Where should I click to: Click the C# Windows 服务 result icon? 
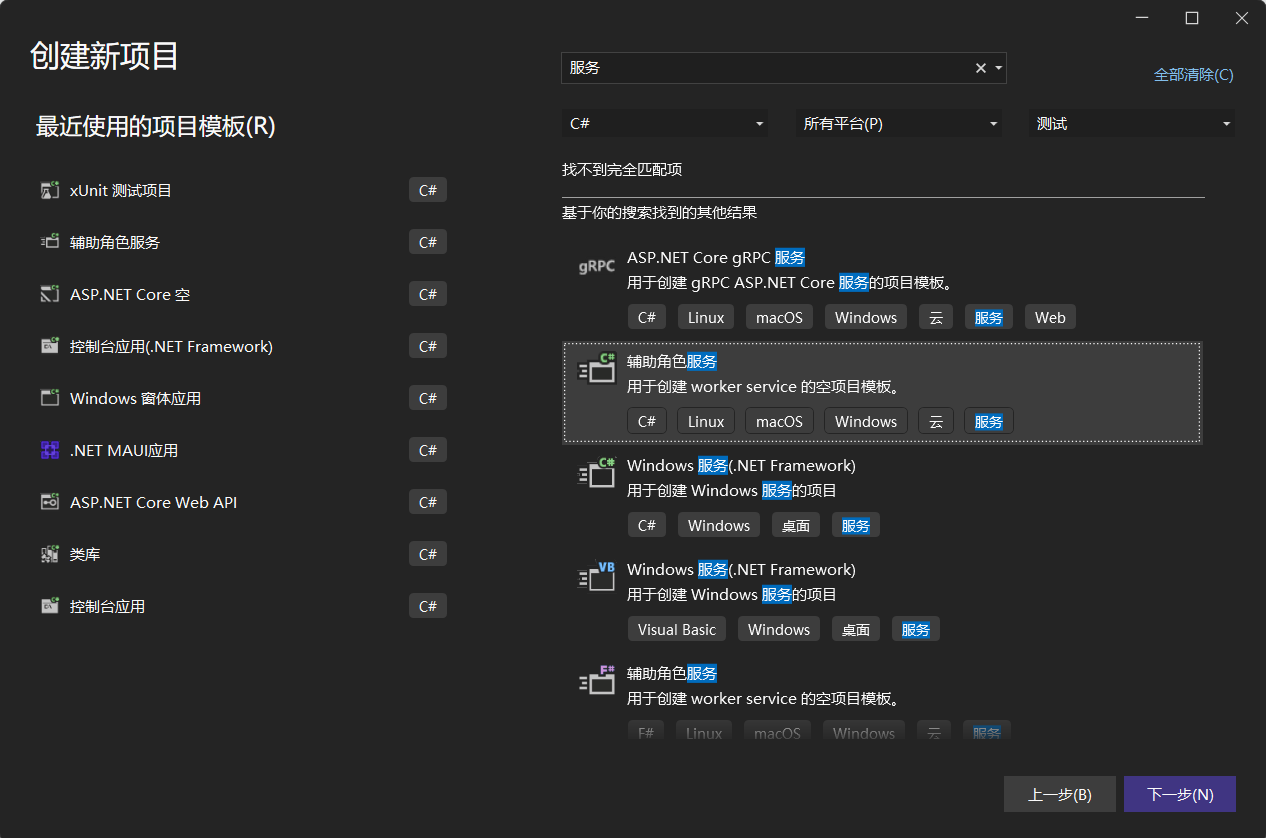pos(597,472)
